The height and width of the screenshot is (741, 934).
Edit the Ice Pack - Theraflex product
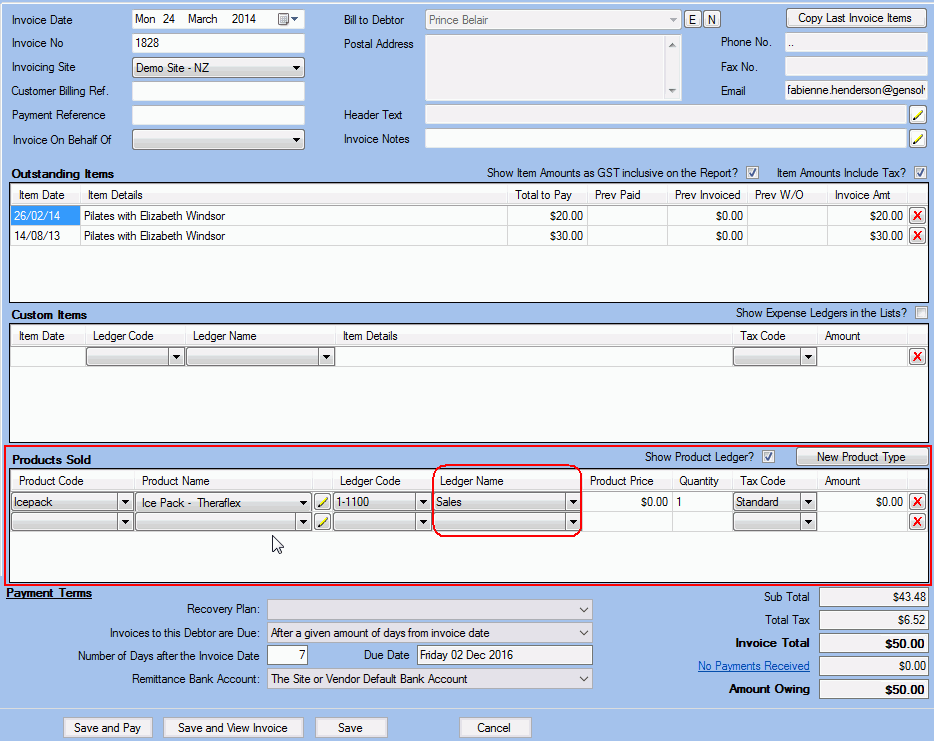[322, 502]
